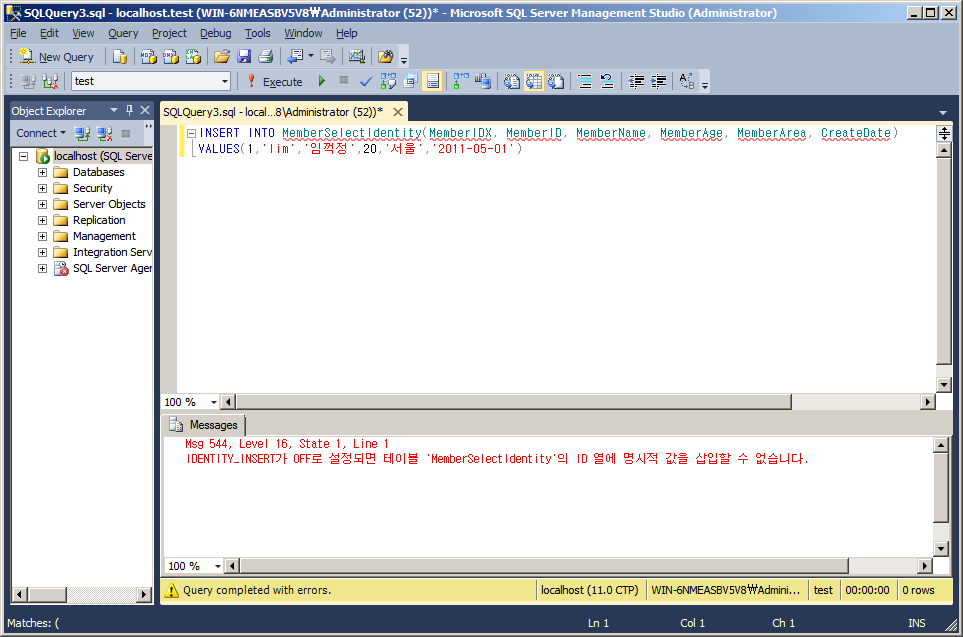Click the New Query button
This screenshot has height=637, width=963.
pos(57,57)
